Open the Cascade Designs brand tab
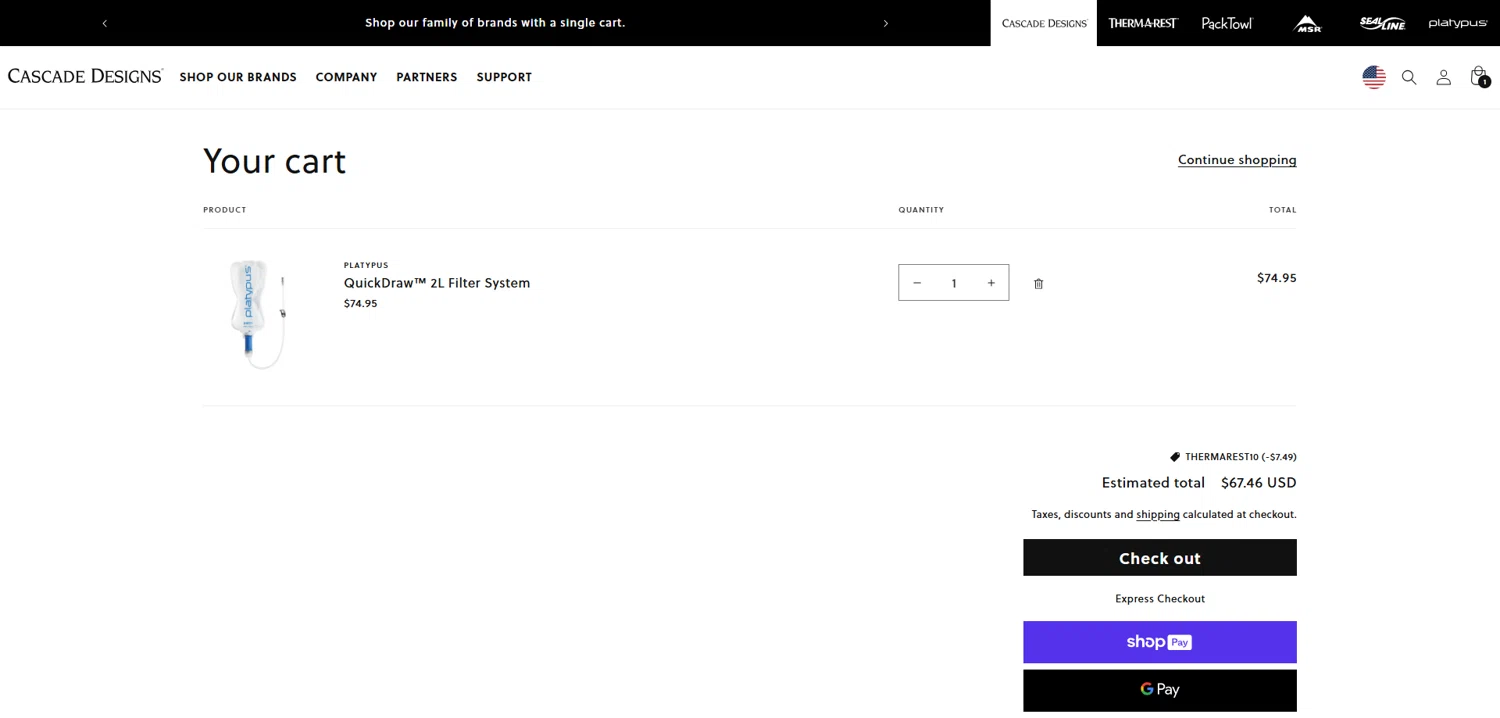 point(1044,23)
